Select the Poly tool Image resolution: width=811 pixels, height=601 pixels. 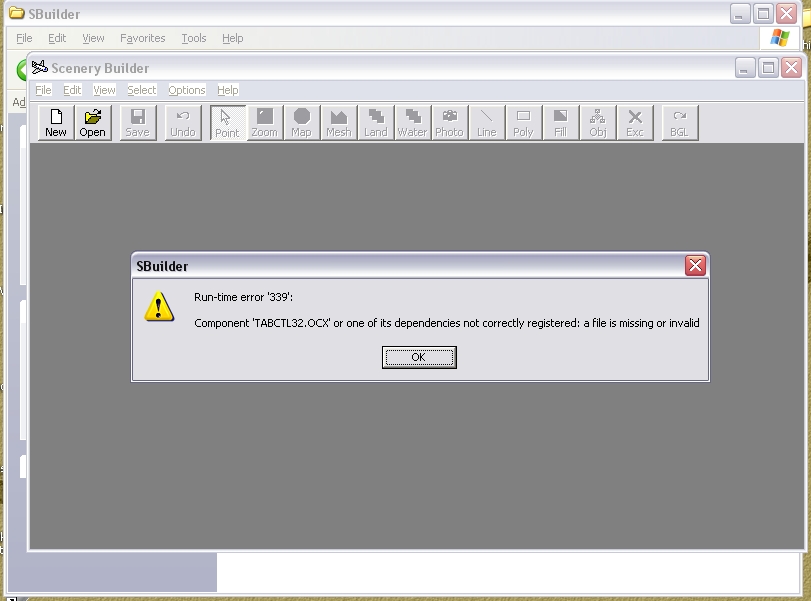523,123
